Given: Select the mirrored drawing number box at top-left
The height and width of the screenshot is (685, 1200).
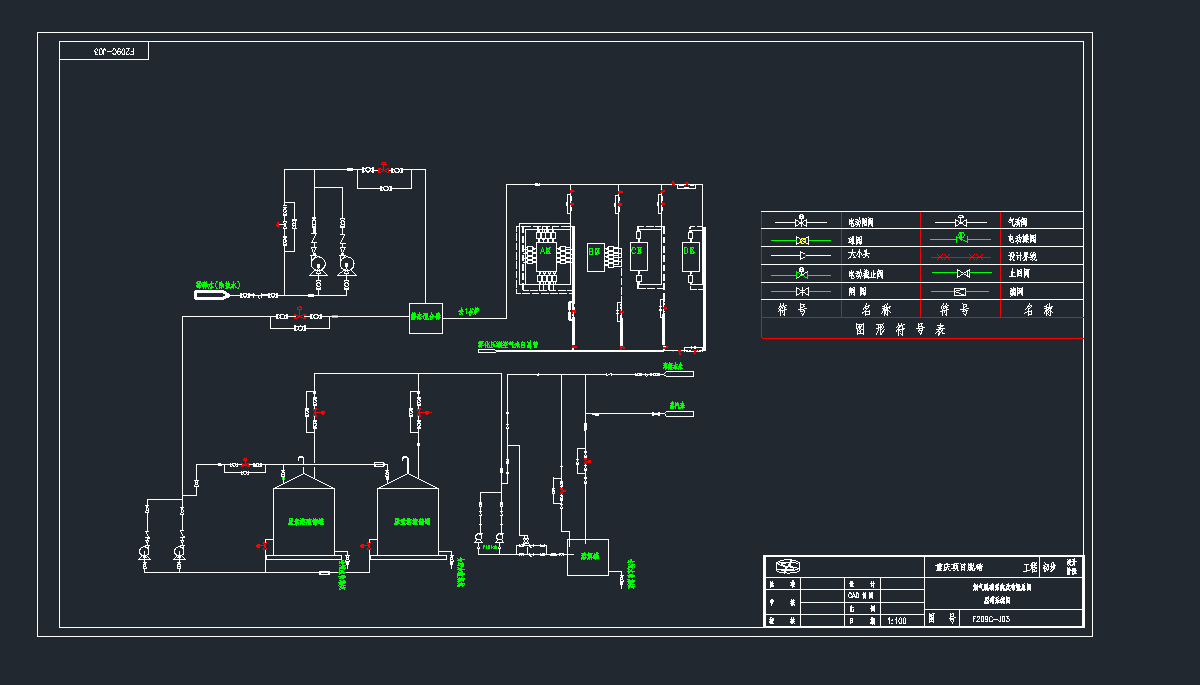Looking at the screenshot, I should click(x=104, y=50).
